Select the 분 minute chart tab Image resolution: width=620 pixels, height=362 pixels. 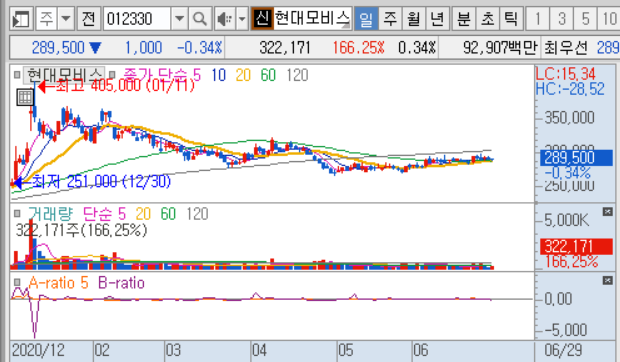[463, 18]
